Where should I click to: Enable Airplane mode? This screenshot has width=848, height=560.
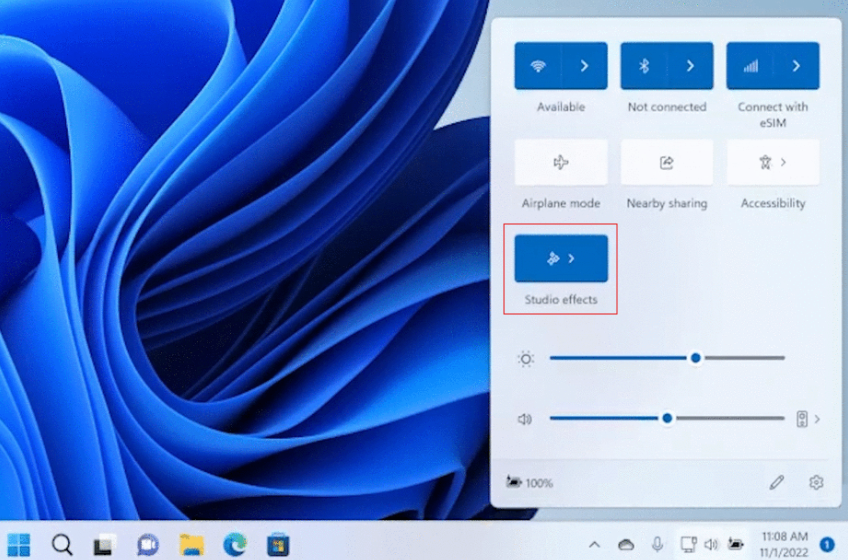click(561, 162)
